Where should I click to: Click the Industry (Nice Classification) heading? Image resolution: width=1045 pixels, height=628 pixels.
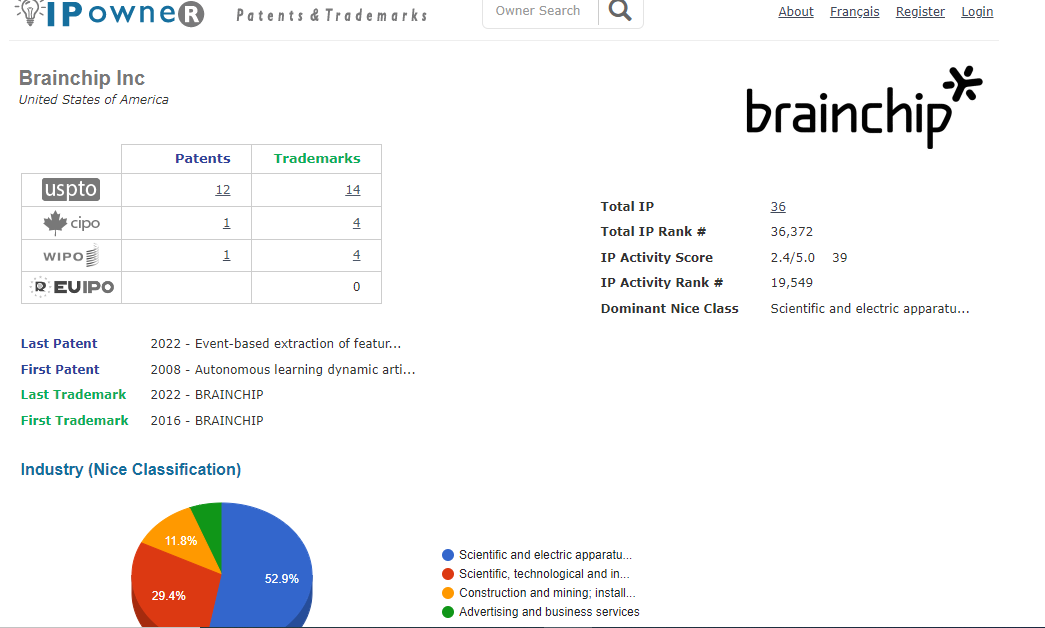pyautogui.click(x=131, y=469)
